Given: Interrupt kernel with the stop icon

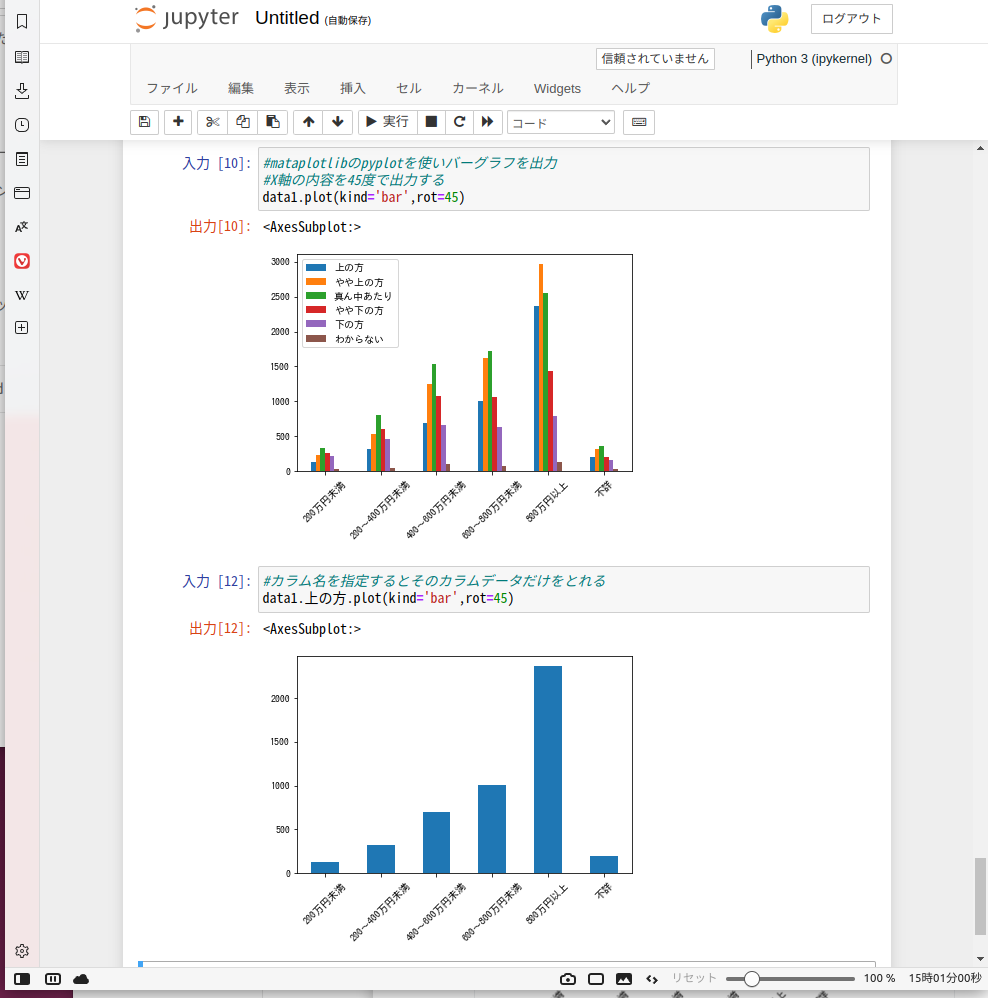Looking at the screenshot, I should coord(431,122).
